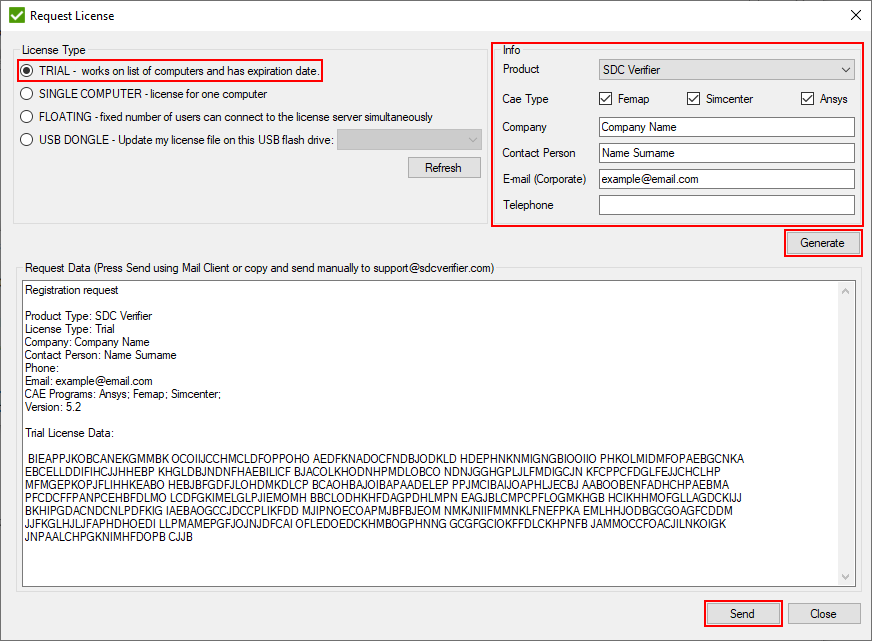Viewport: 872px width, 641px height.
Task: Click the 'Registration request' text line
Action: 71,290
